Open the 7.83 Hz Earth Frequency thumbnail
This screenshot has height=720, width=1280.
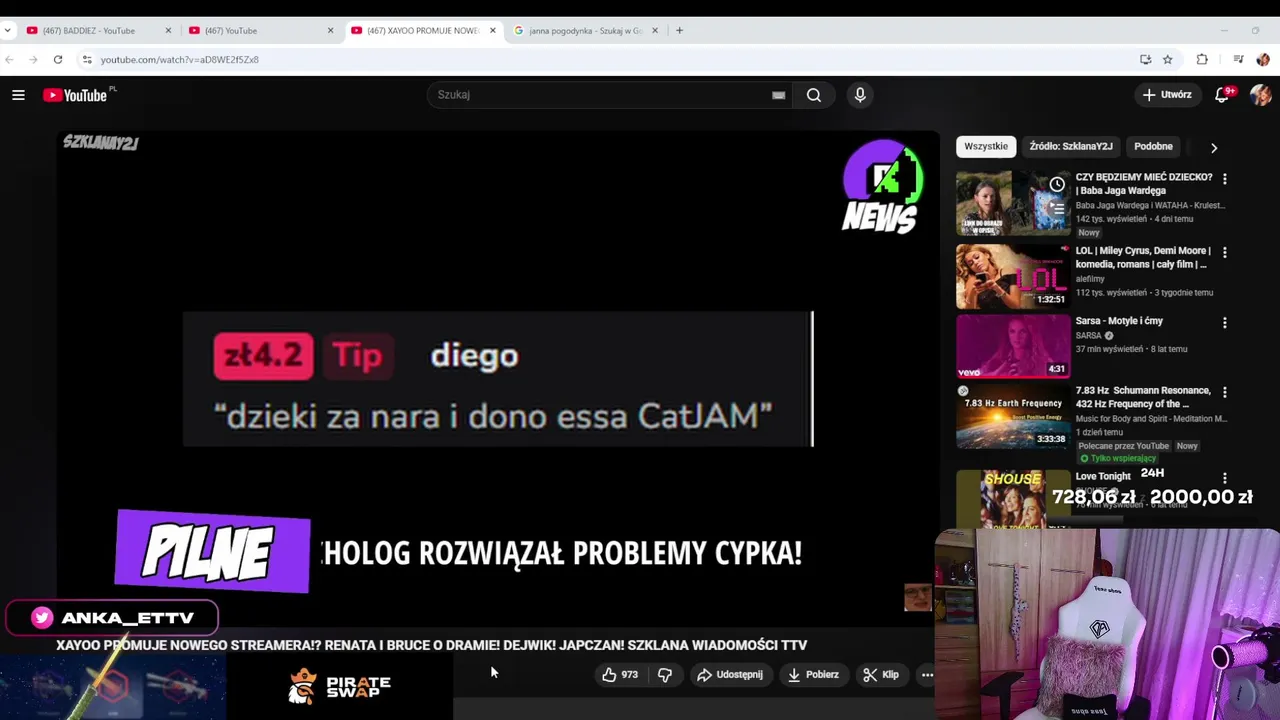[x=1013, y=417]
